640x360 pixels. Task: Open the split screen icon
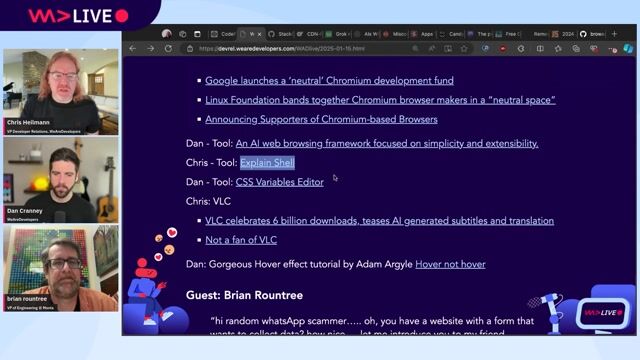[540, 49]
